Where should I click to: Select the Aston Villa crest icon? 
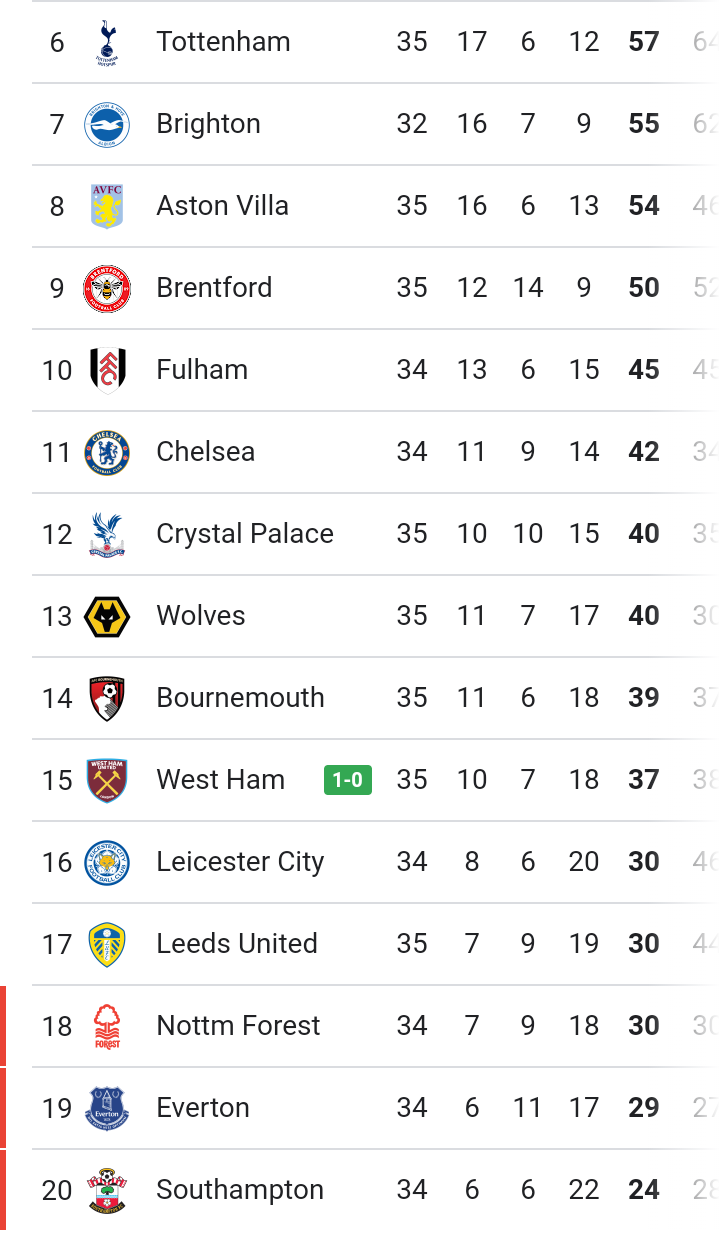tap(107, 206)
